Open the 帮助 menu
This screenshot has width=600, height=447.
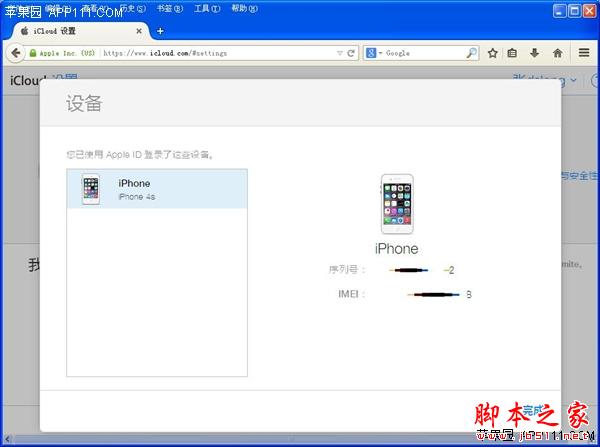click(x=245, y=8)
